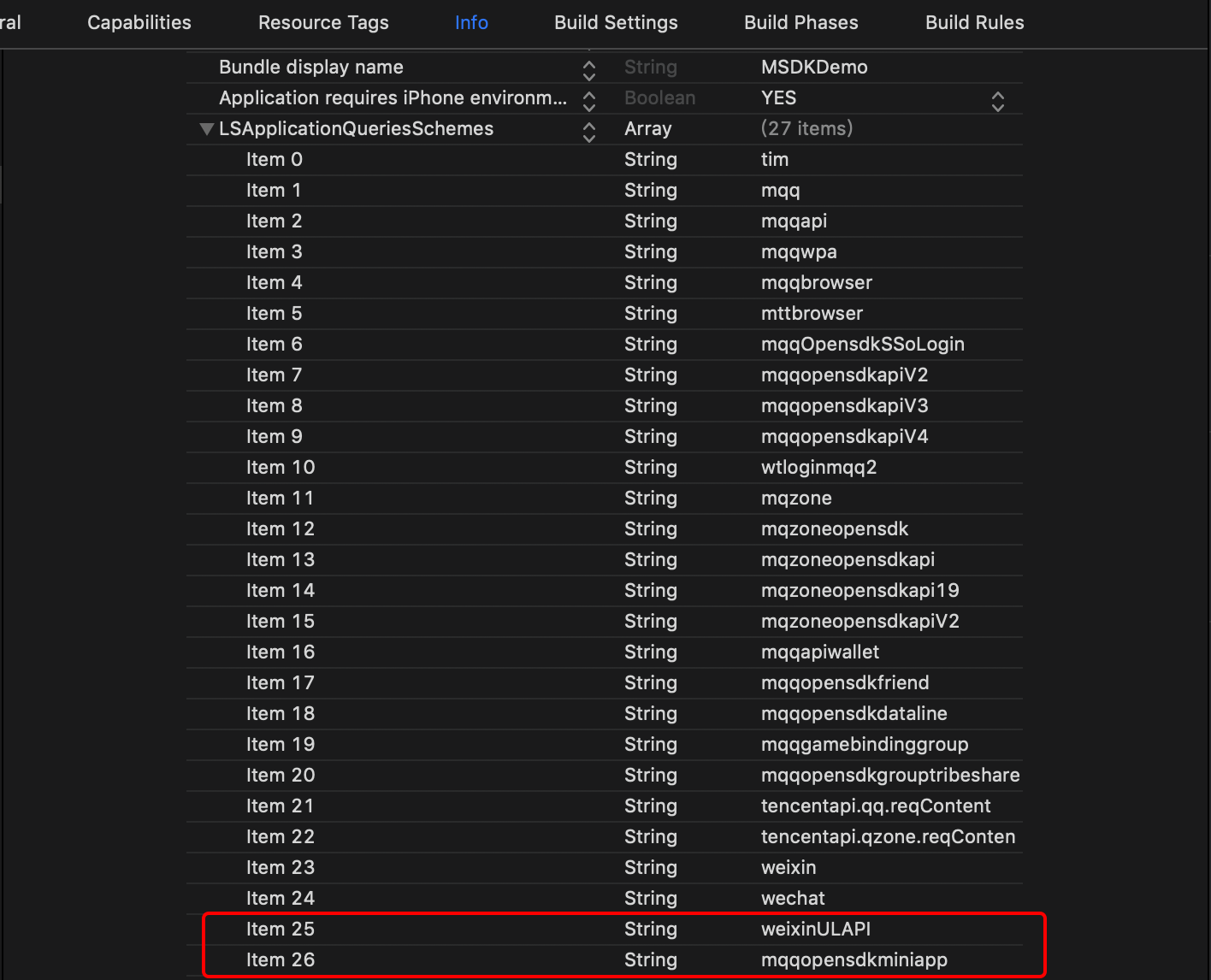
Task: Collapse the LSApplicationQueriesSchemes array
Action: tap(206, 129)
